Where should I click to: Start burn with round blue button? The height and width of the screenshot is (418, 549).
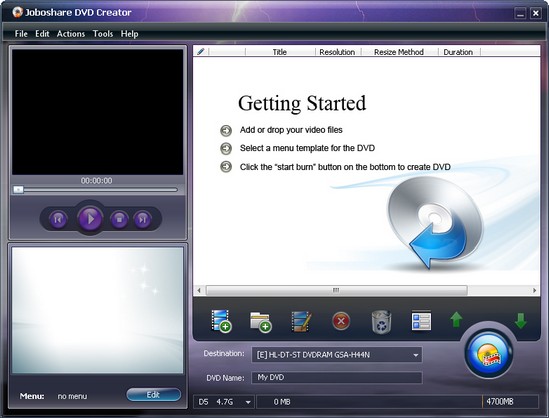(489, 354)
